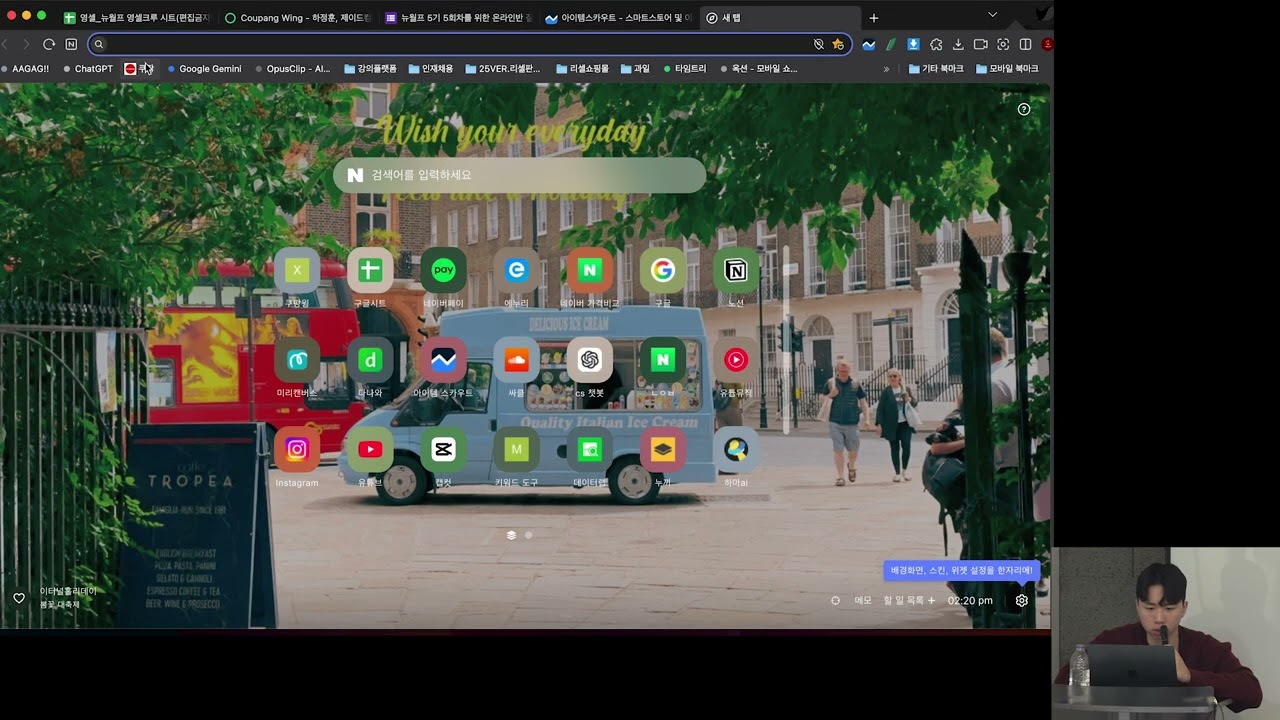Expand the 과일 bookmark folder
Viewport: 1280px width, 720px height.
point(635,69)
